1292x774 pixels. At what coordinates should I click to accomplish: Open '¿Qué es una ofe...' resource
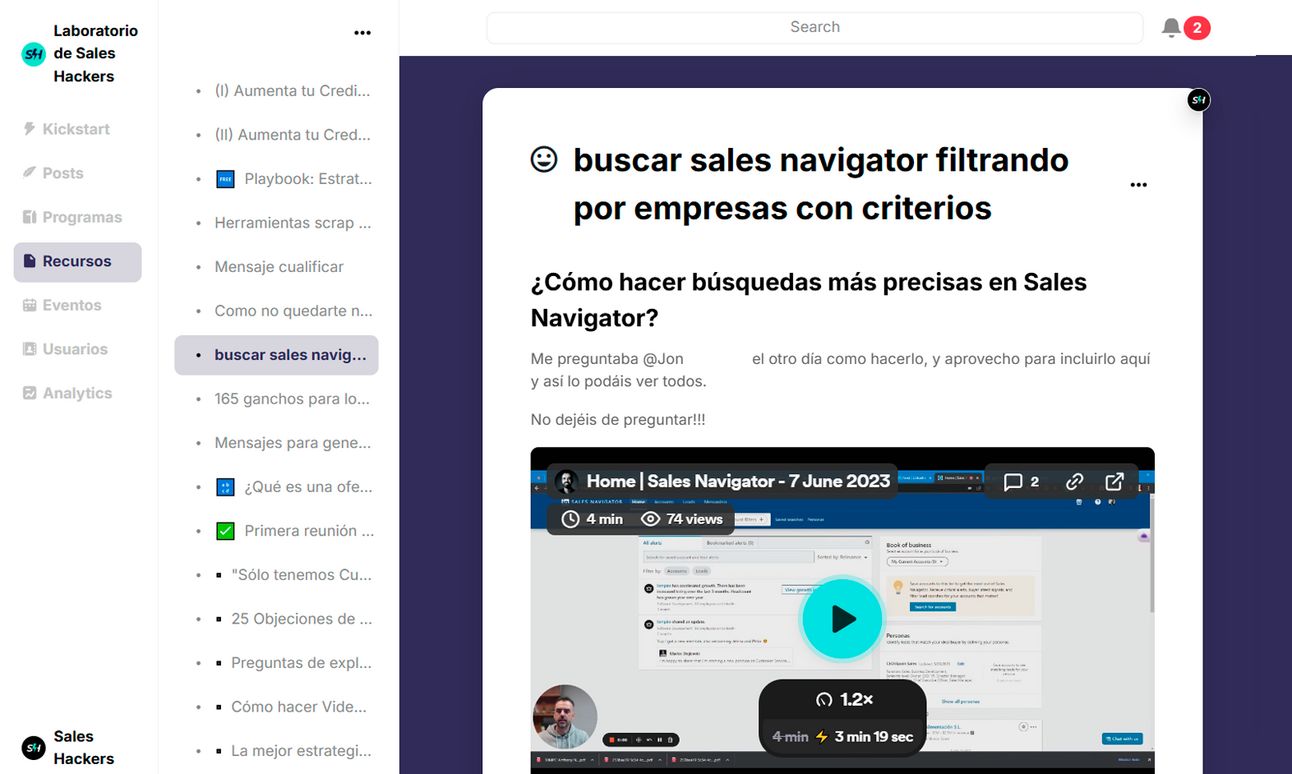pos(308,487)
